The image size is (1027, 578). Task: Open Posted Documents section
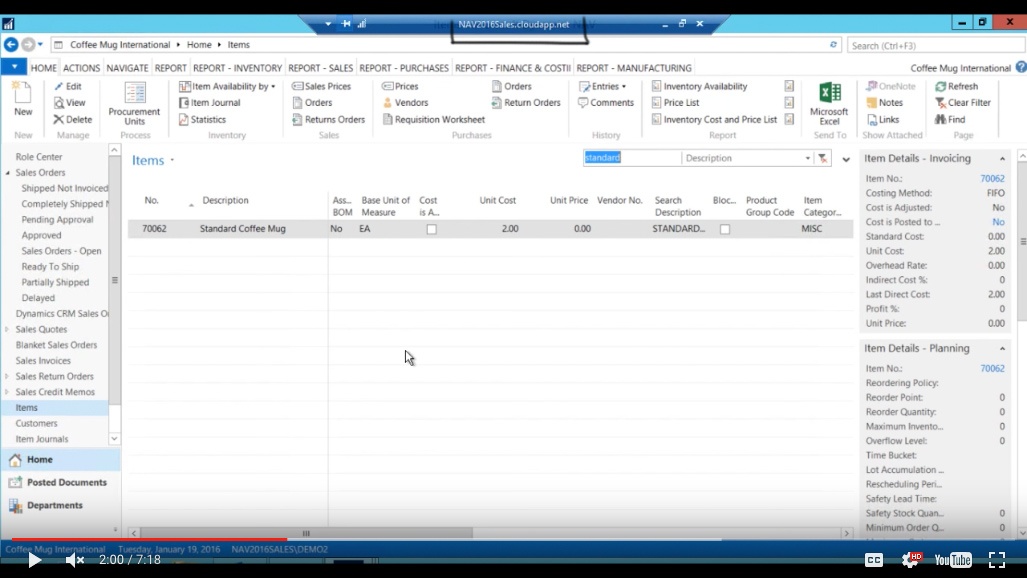point(60,482)
